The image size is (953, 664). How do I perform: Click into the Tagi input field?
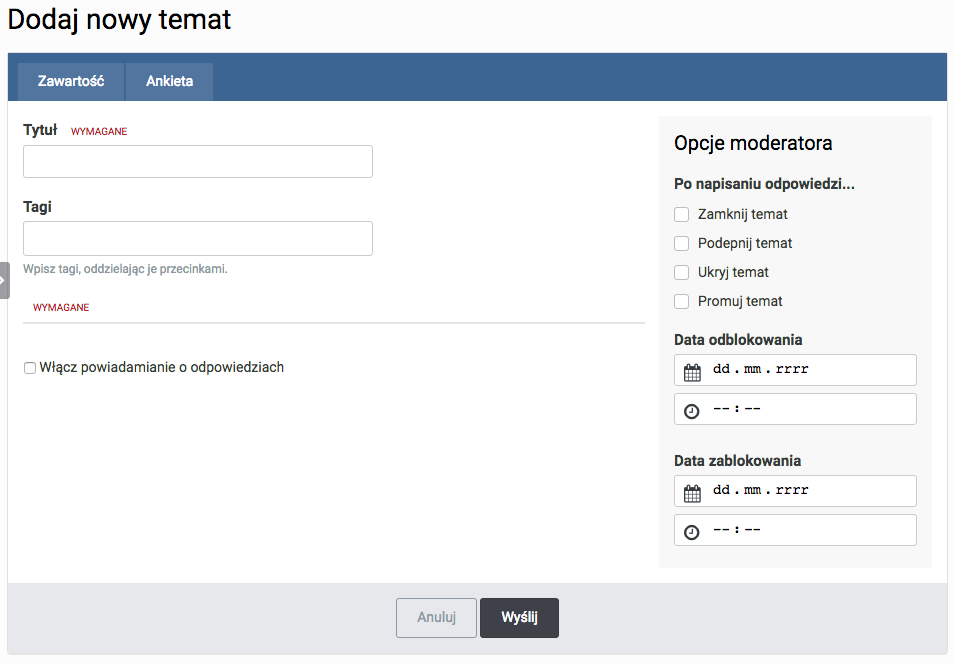coord(198,238)
